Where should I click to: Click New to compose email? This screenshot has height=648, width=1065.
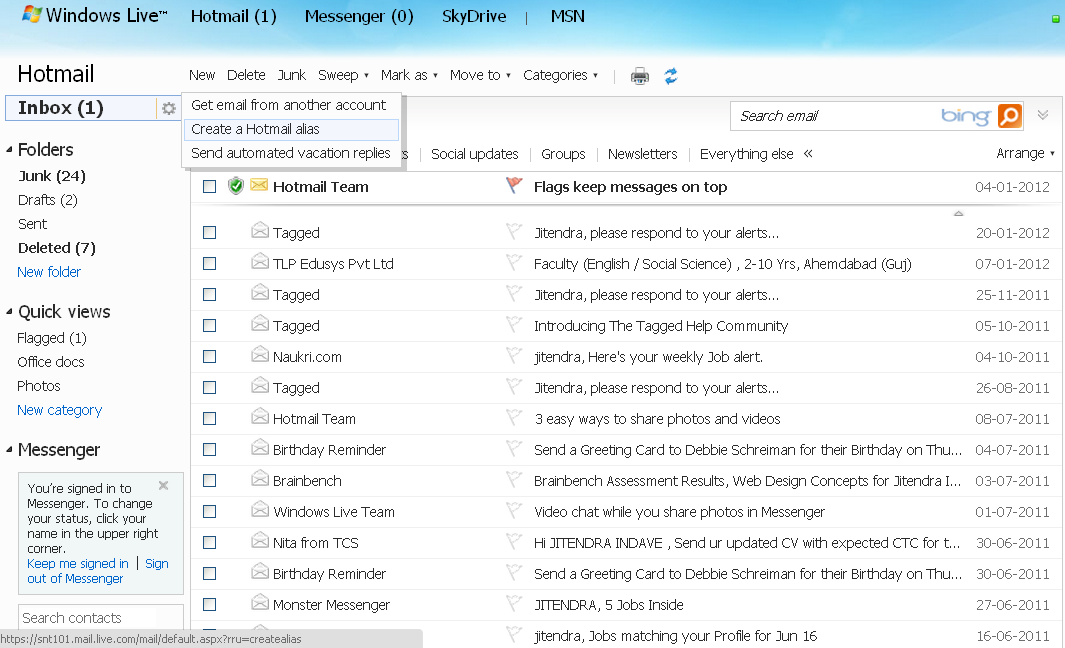(202, 75)
